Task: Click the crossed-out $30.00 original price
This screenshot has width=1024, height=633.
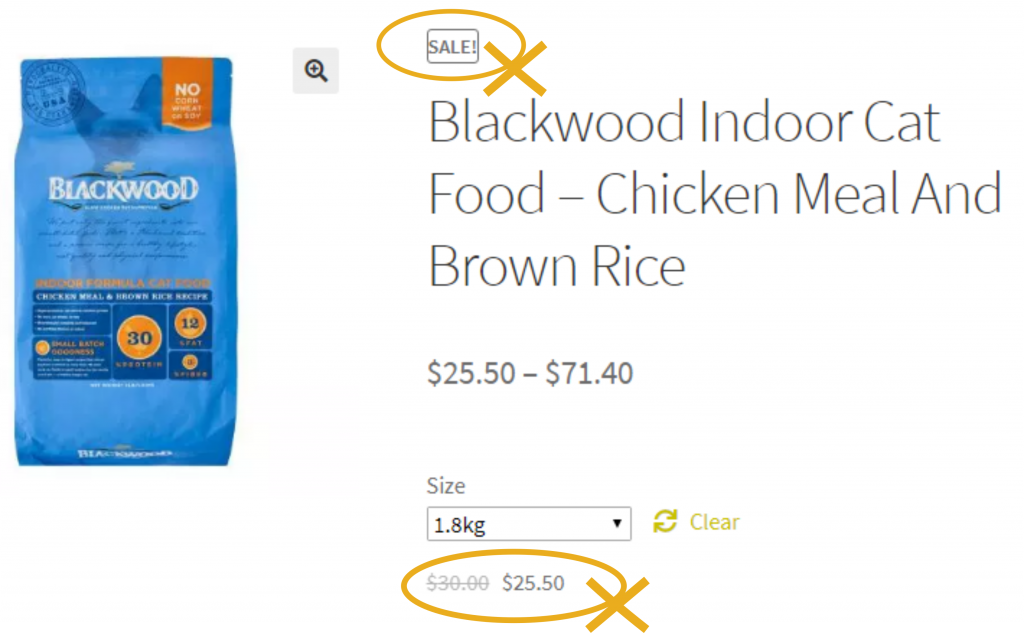Action: [x=458, y=583]
